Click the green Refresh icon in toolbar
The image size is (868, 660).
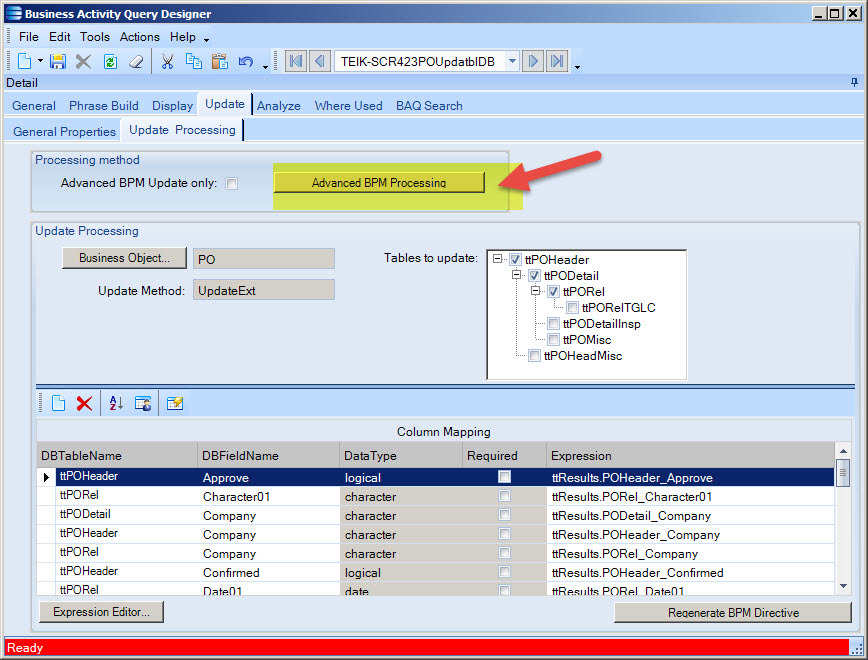coord(110,62)
